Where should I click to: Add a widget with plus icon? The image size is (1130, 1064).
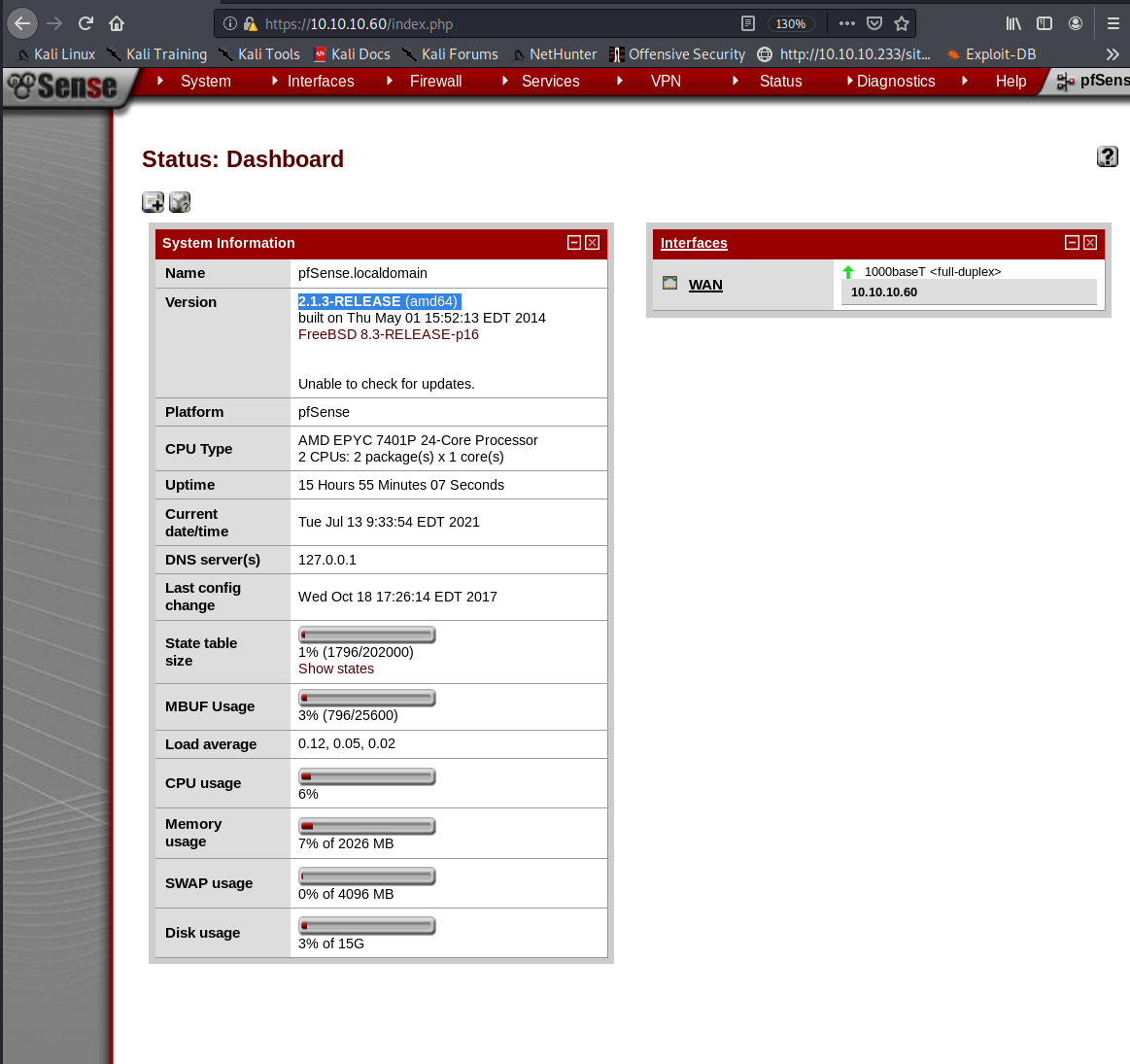(x=153, y=202)
